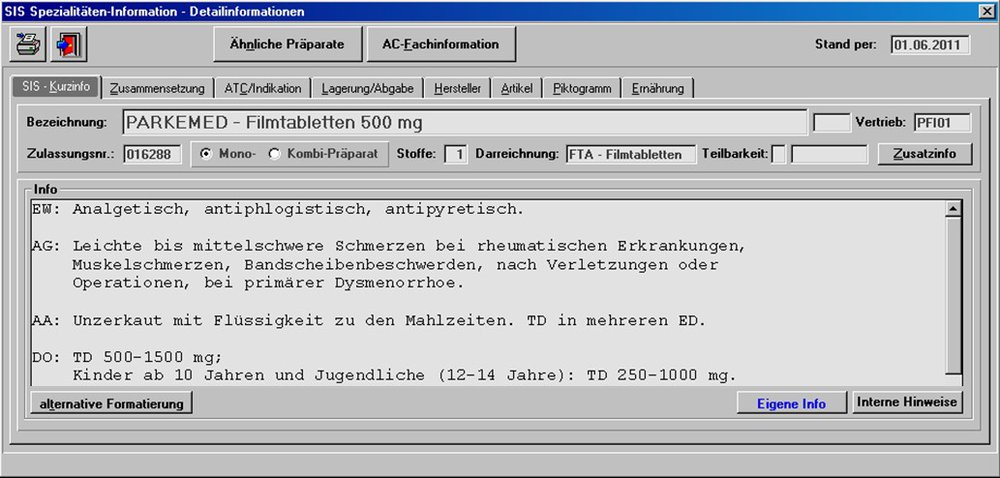Viewport: 1000px width, 478px height.
Task: Click the DO: TD 500-1500 mg line
Action: pyautogui.click(x=127, y=357)
